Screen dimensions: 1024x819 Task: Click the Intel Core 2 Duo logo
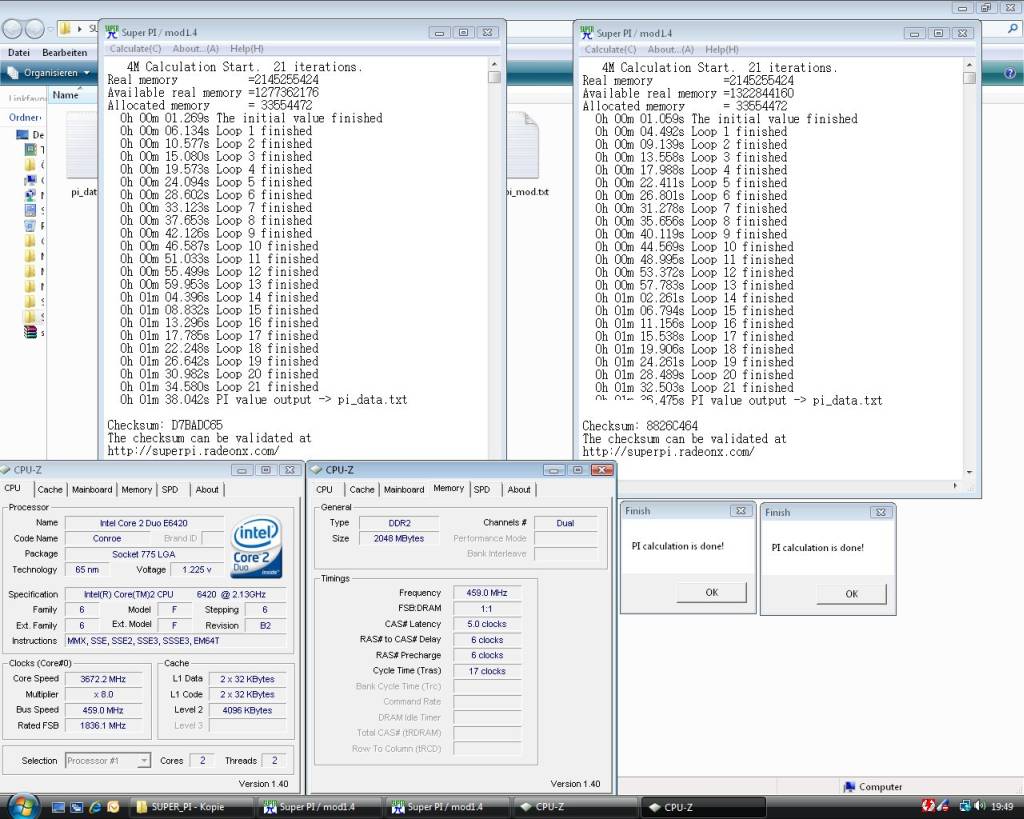pos(257,547)
